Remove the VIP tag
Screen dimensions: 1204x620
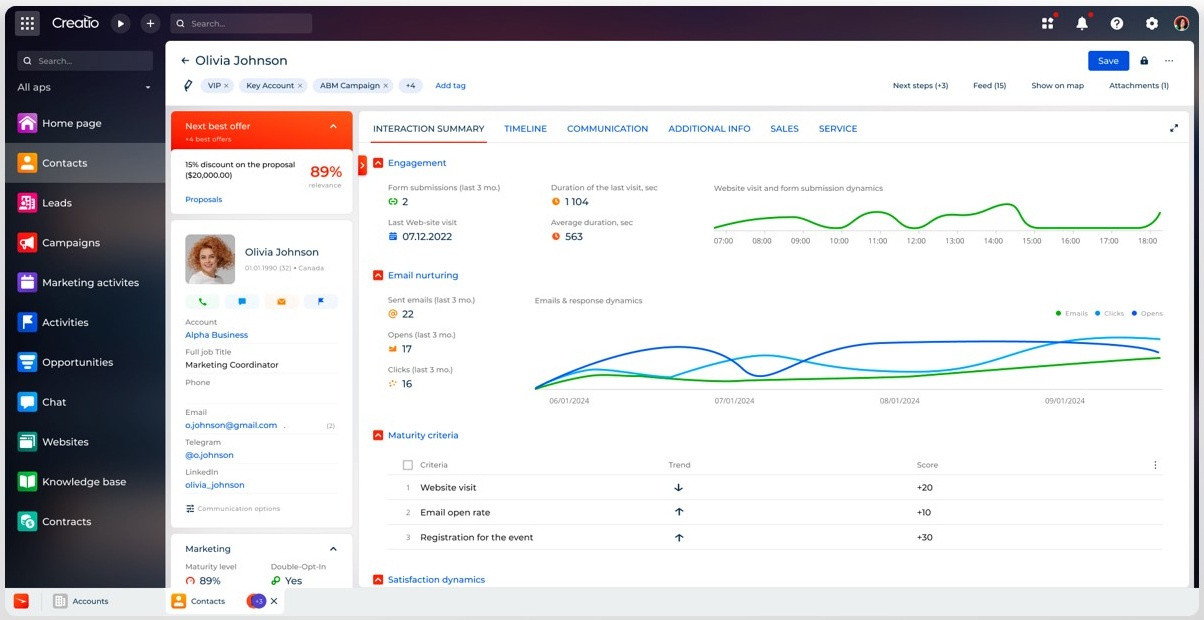click(226, 86)
